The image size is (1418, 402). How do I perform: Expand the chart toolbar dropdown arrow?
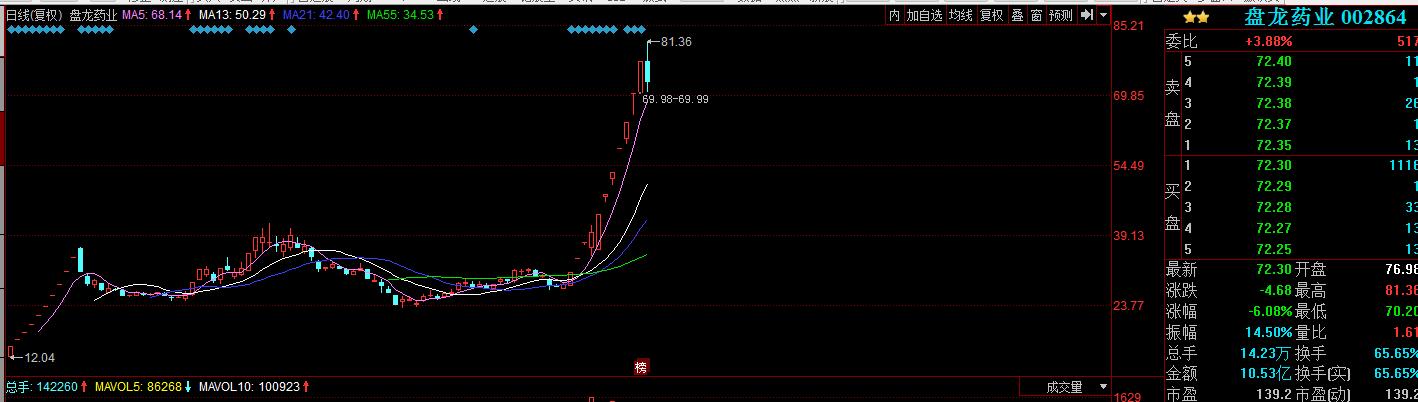tap(1104, 15)
